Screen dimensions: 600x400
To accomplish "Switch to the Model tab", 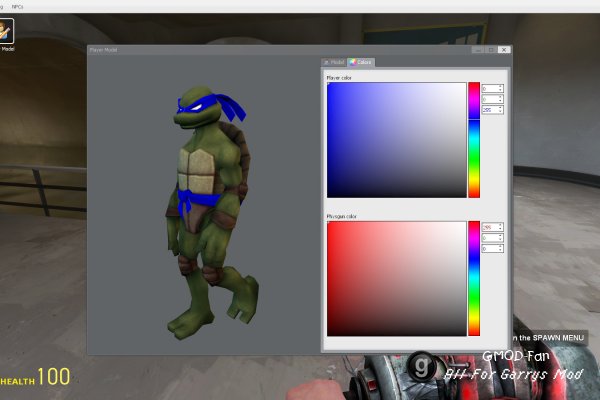I will coord(334,62).
